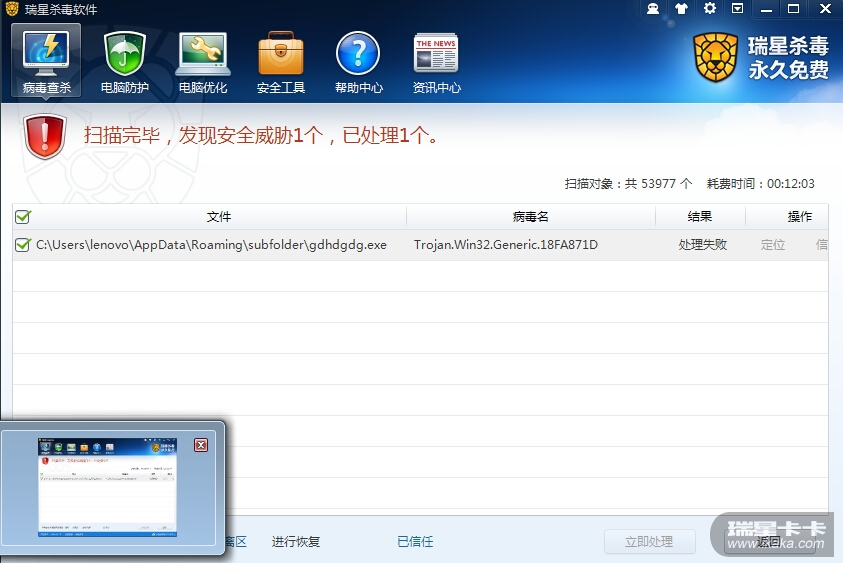Click 定位 to locate the infected file
The height and width of the screenshot is (563, 843).
coord(773,245)
